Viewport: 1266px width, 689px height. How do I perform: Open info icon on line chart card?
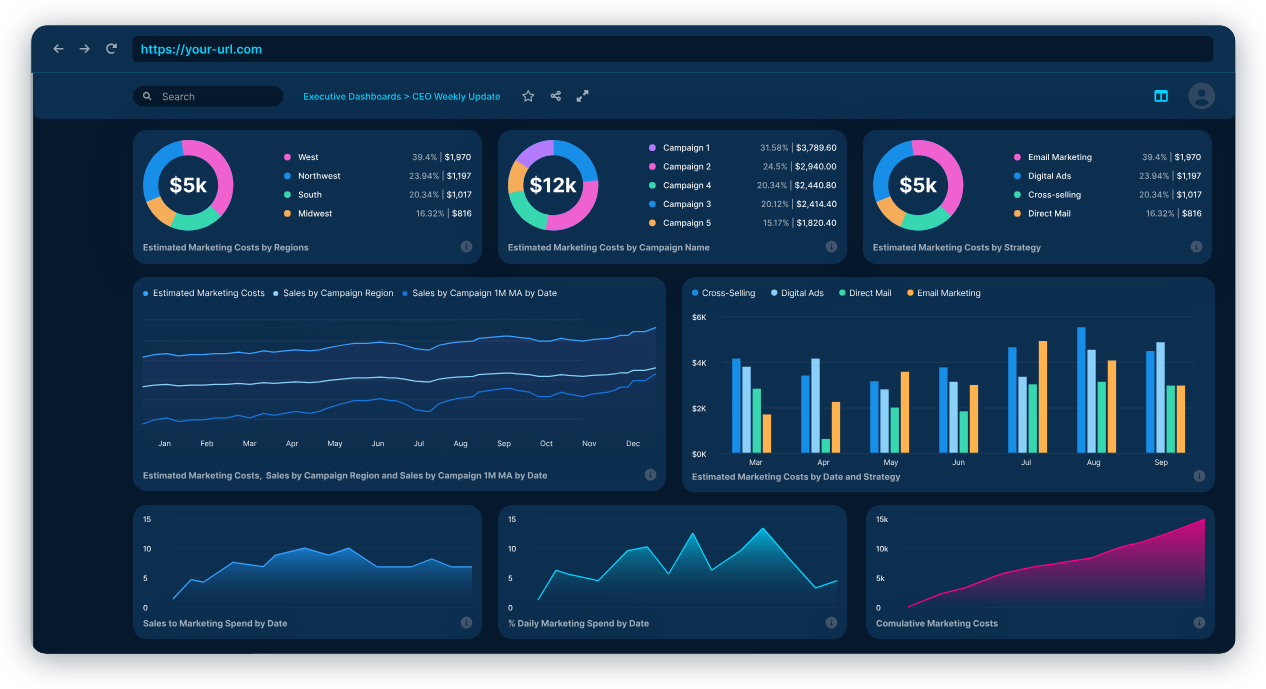pos(650,475)
